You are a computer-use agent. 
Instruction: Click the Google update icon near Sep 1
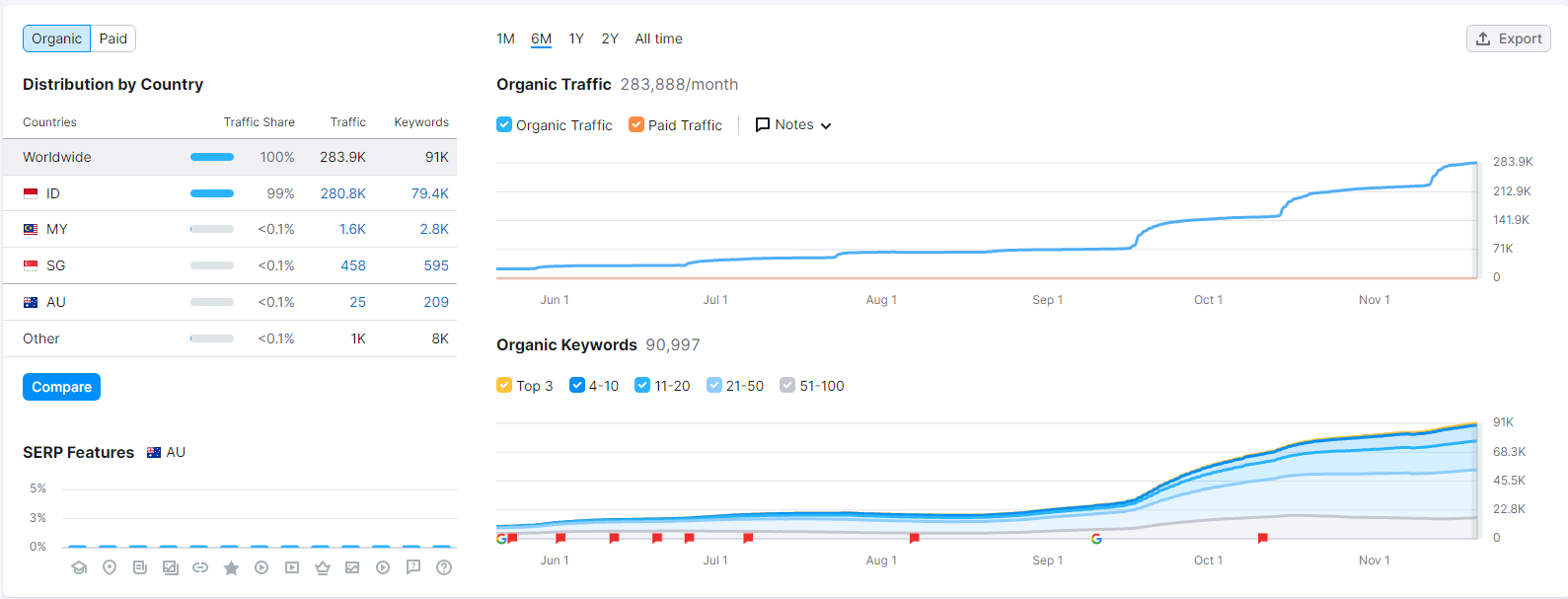pyautogui.click(x=1096, y=539)
